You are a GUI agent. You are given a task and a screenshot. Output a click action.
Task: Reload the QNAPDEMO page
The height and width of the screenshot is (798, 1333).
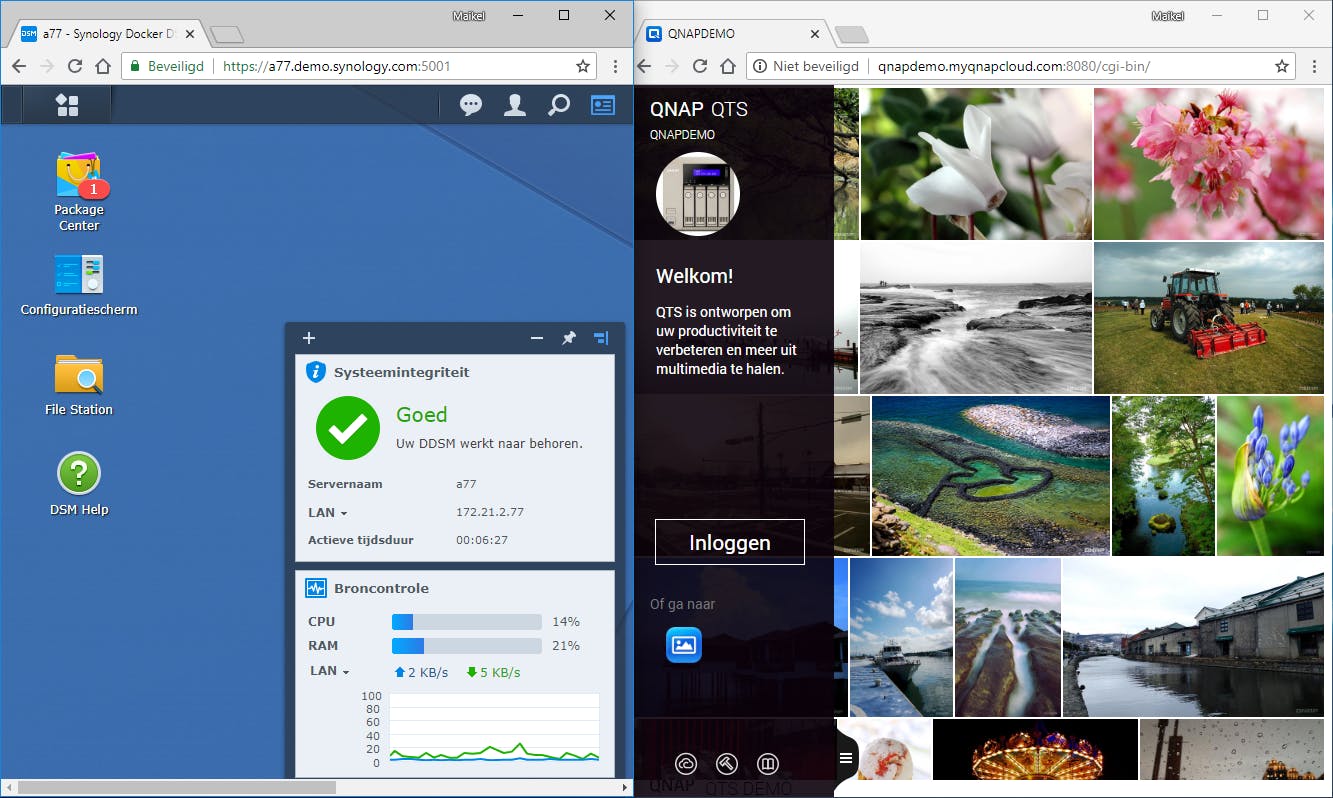tap(700, 66)
